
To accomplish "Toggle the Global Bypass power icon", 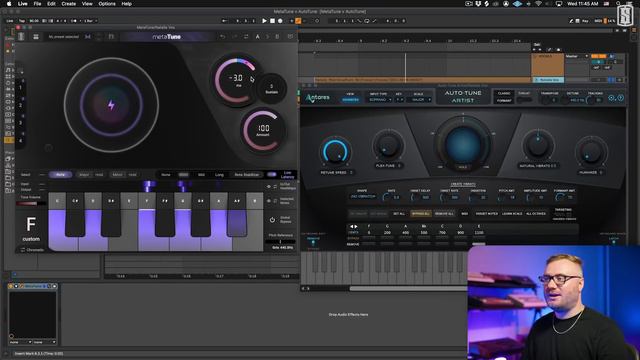I will [x=272, y=220].
